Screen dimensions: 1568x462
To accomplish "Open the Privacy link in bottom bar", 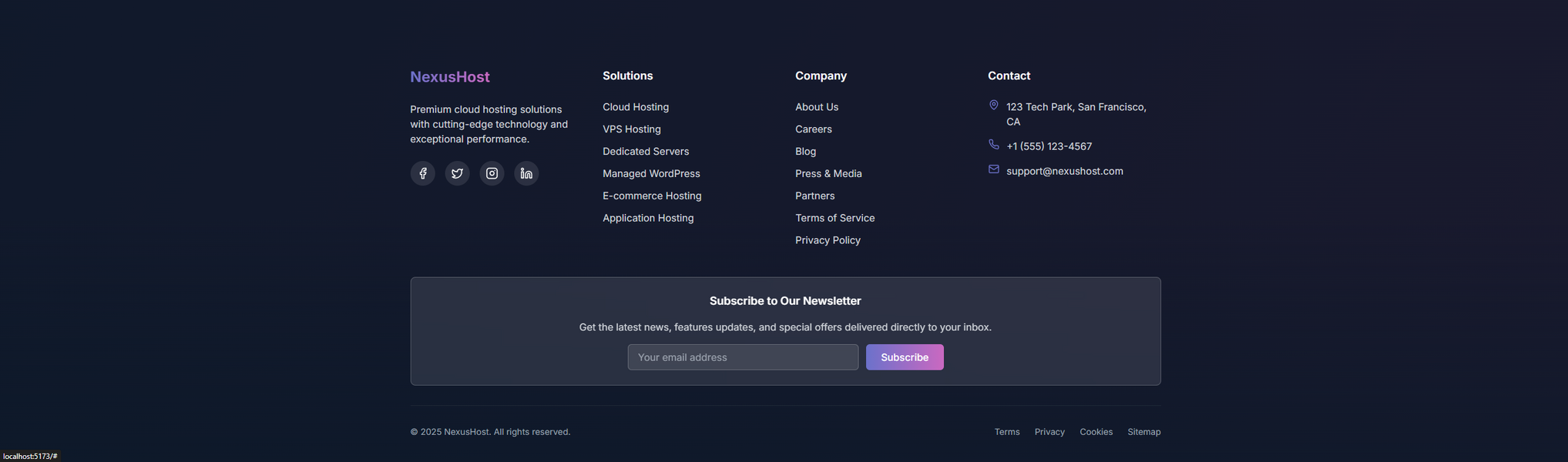I will tap(1049, 432).
